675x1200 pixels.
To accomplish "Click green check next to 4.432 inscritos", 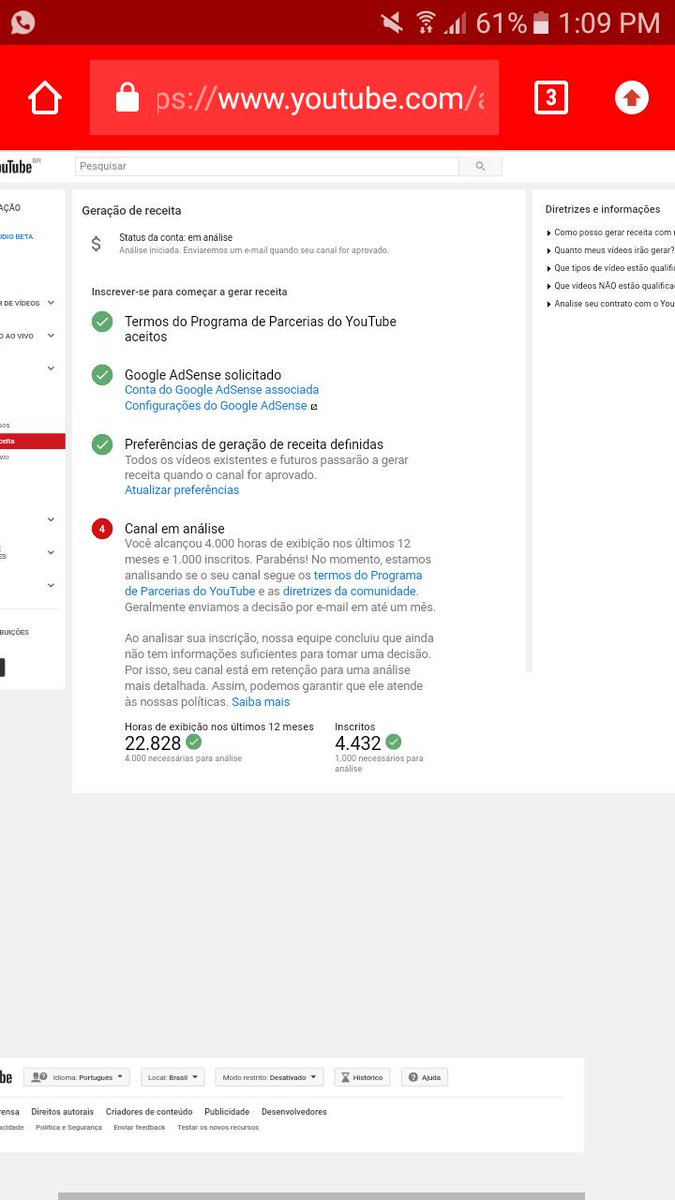I will tap(394, 742).
